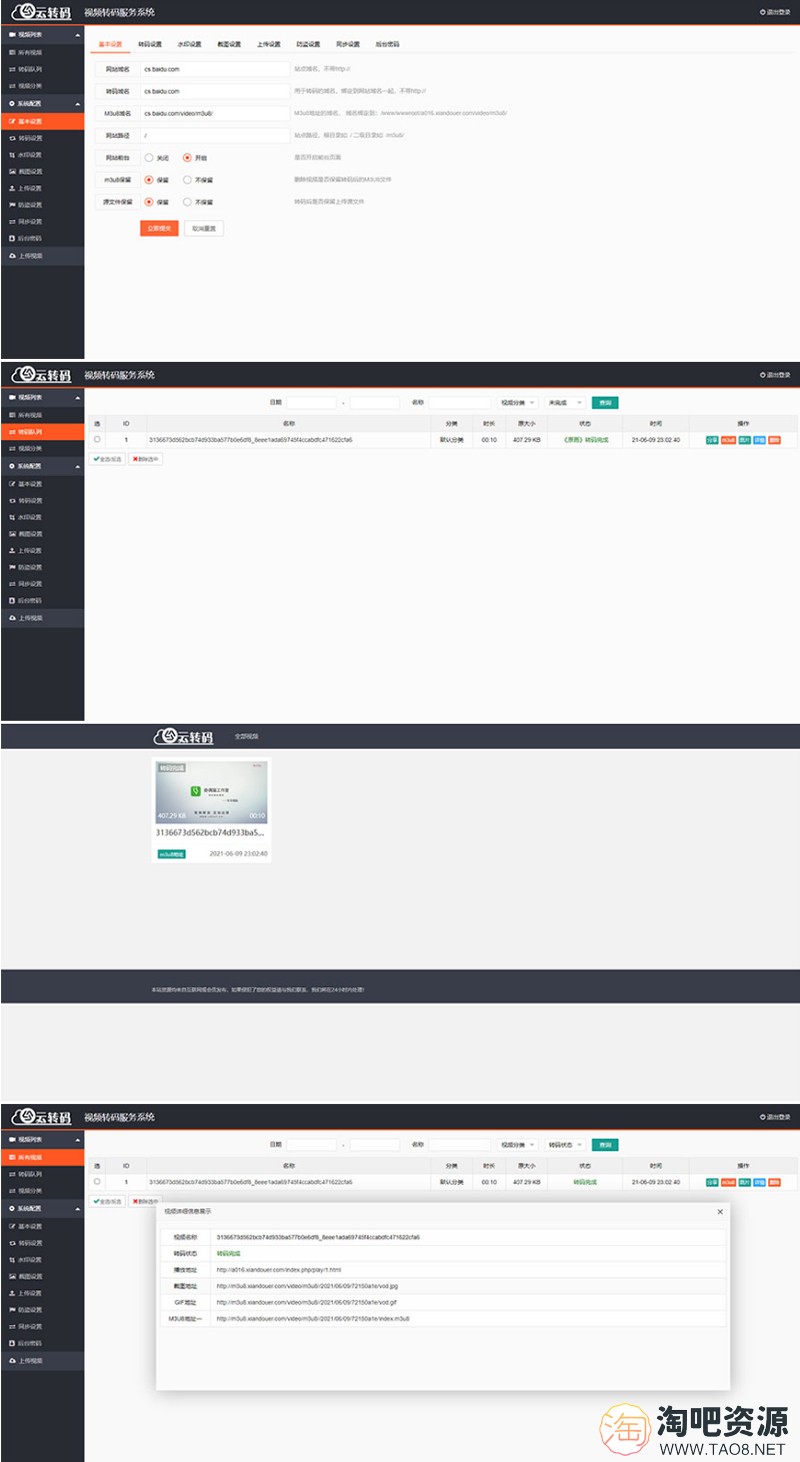Select 开启 radio for 网站前台
Viewport: 800px width, 1462px height.
(187, 158)
